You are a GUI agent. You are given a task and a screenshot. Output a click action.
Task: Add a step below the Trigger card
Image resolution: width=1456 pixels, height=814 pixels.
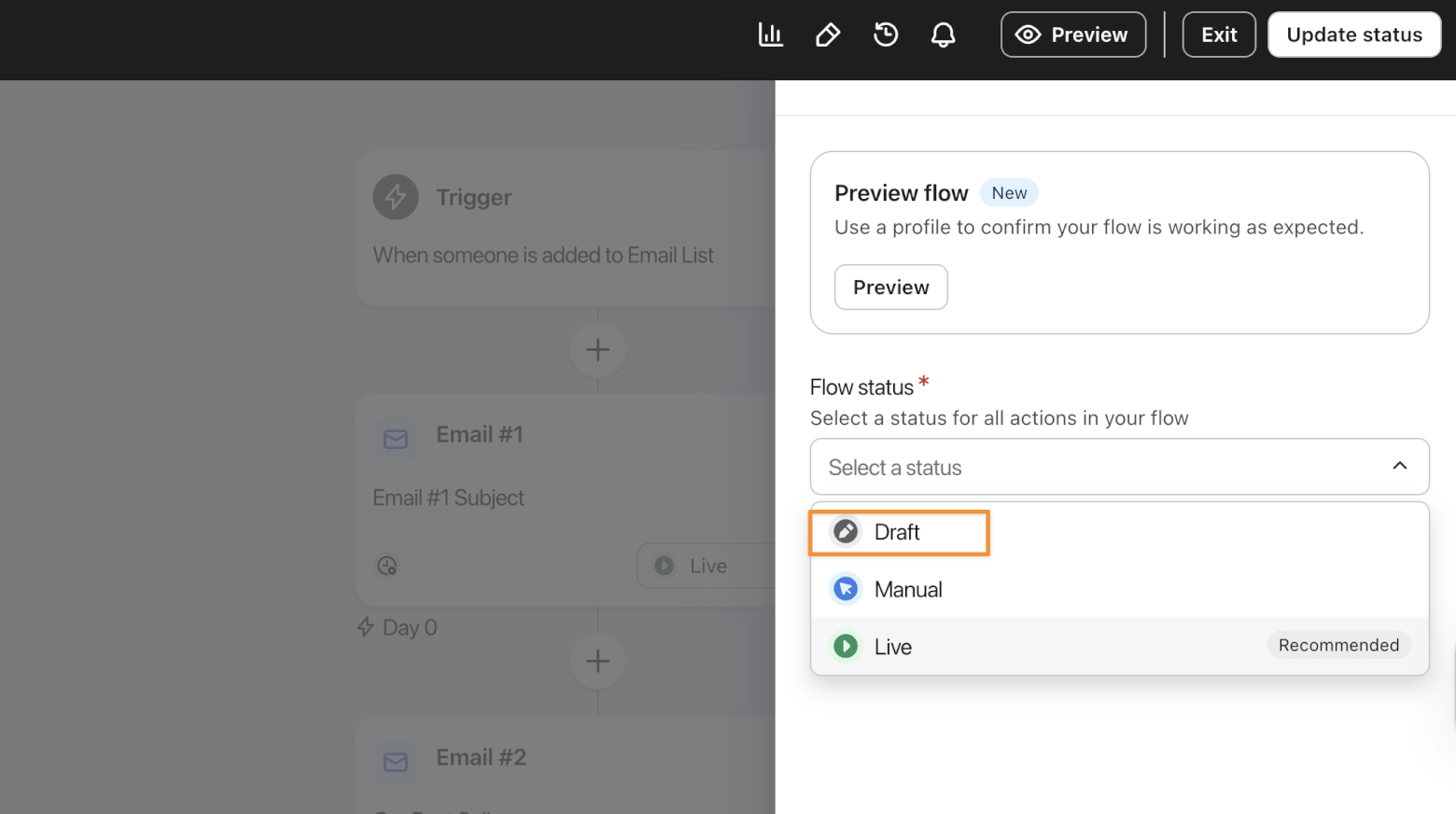coord(598,350)
